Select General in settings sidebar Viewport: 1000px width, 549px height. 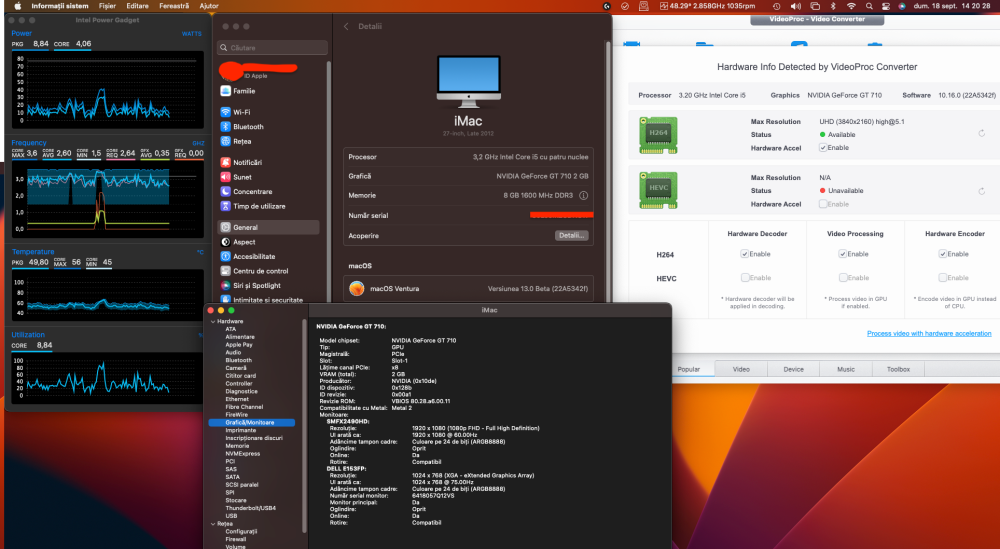tap(268, 228)
